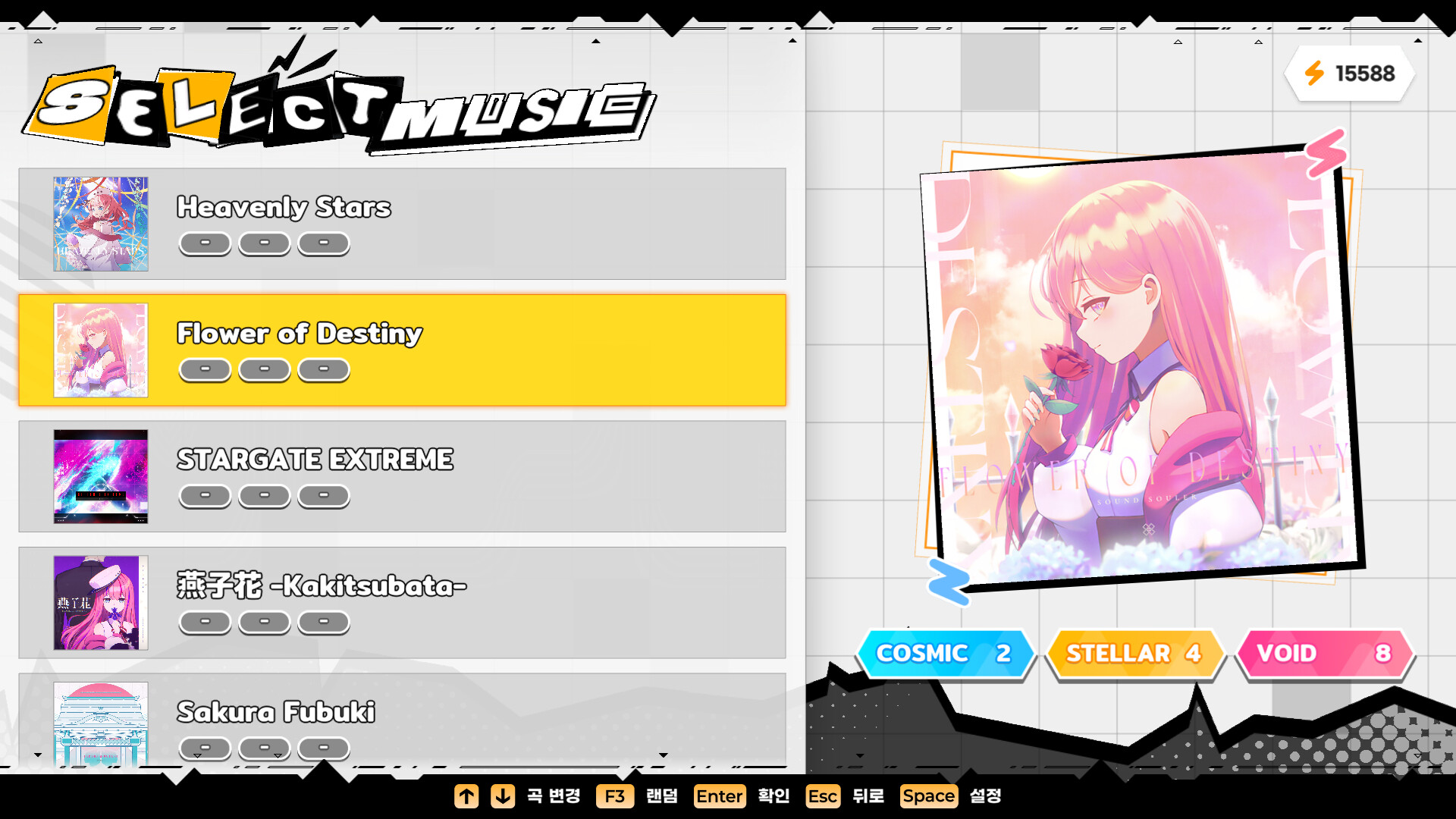Viewport: 1456px width, 819px height.
Task: Click the lightning bolt 15588 points badge
Action: pyautogui.click(x=1350, y=74)
